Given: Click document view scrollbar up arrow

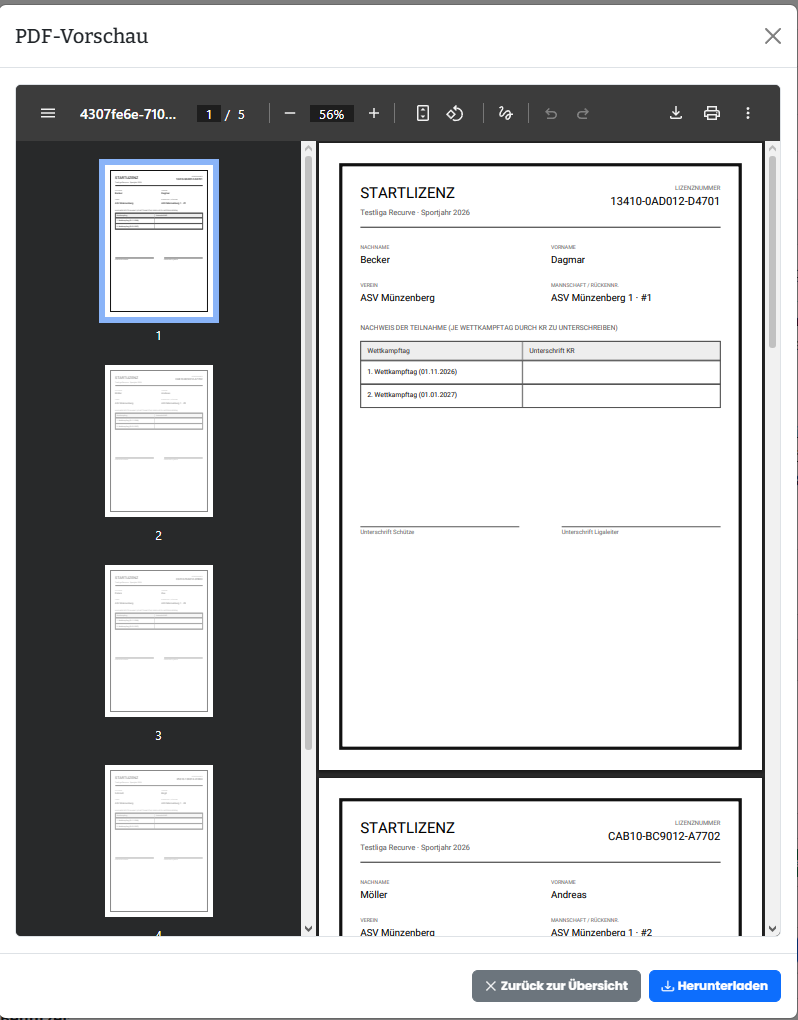Looking at the screenshot, I should click(x=773, y=148).
